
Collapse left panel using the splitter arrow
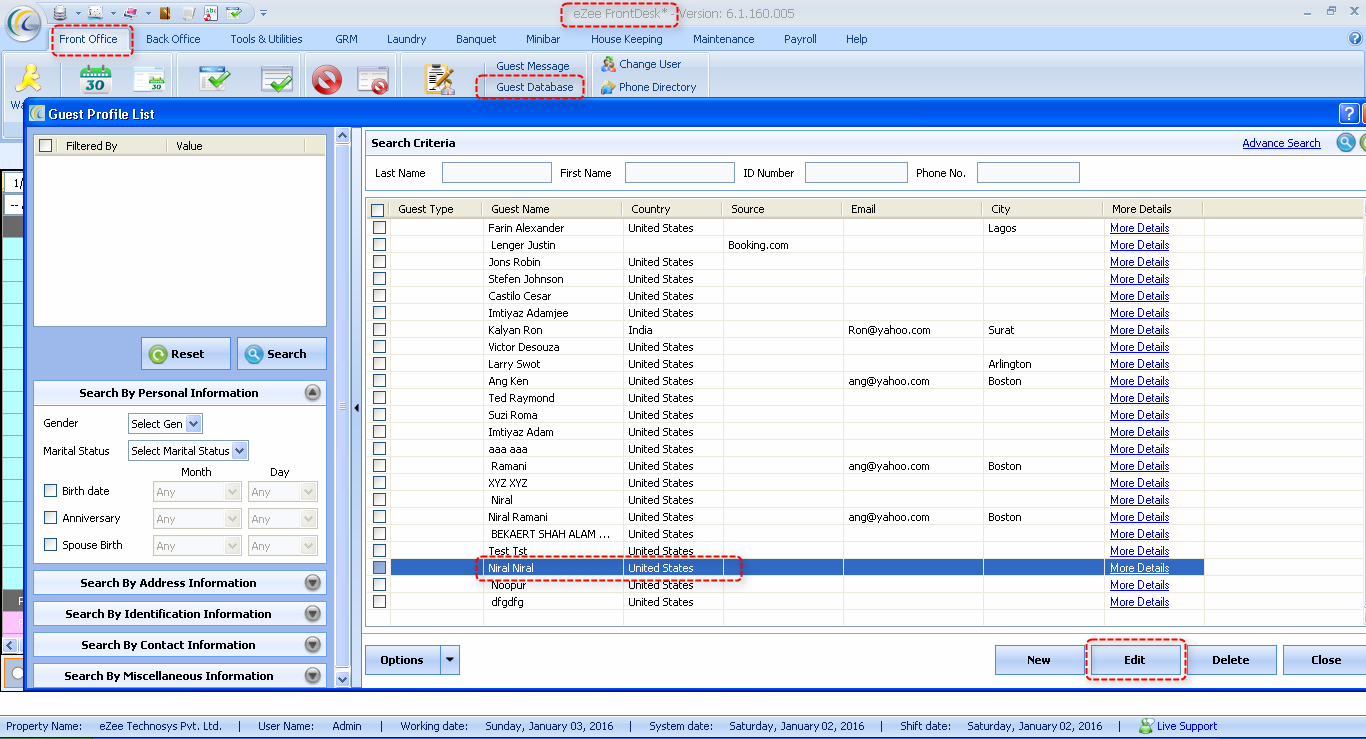click(357, 407)
